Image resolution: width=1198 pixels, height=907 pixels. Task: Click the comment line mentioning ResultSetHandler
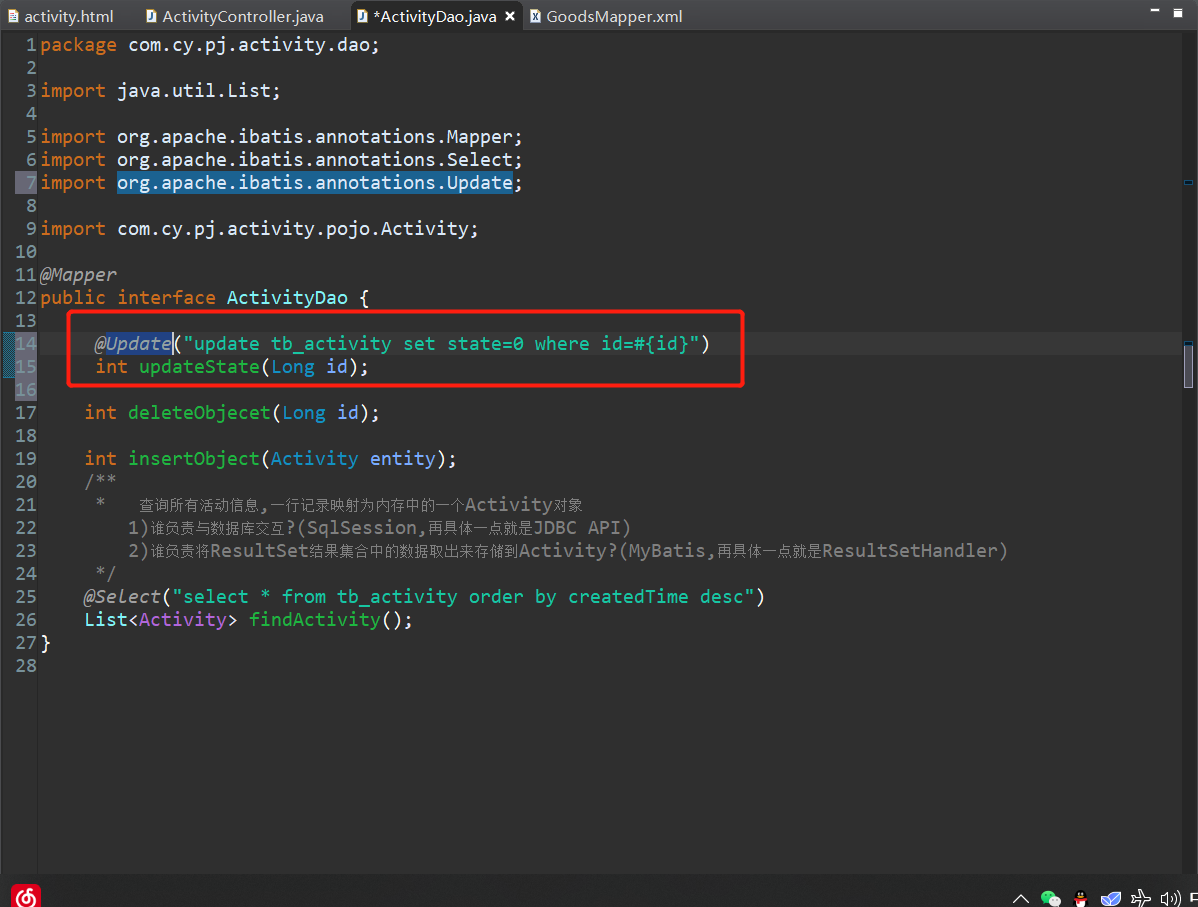[568, 550]
